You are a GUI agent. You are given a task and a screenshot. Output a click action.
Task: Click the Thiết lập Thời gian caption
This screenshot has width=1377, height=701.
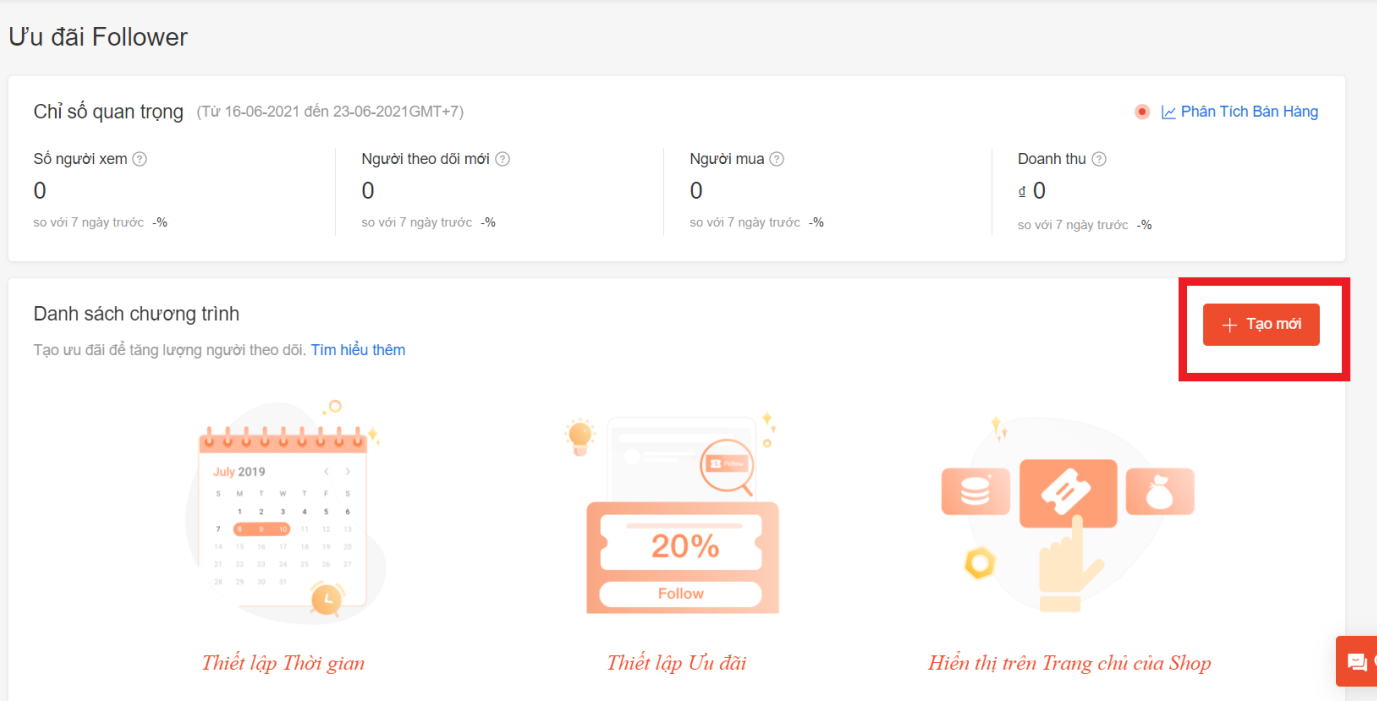point(283,663)
